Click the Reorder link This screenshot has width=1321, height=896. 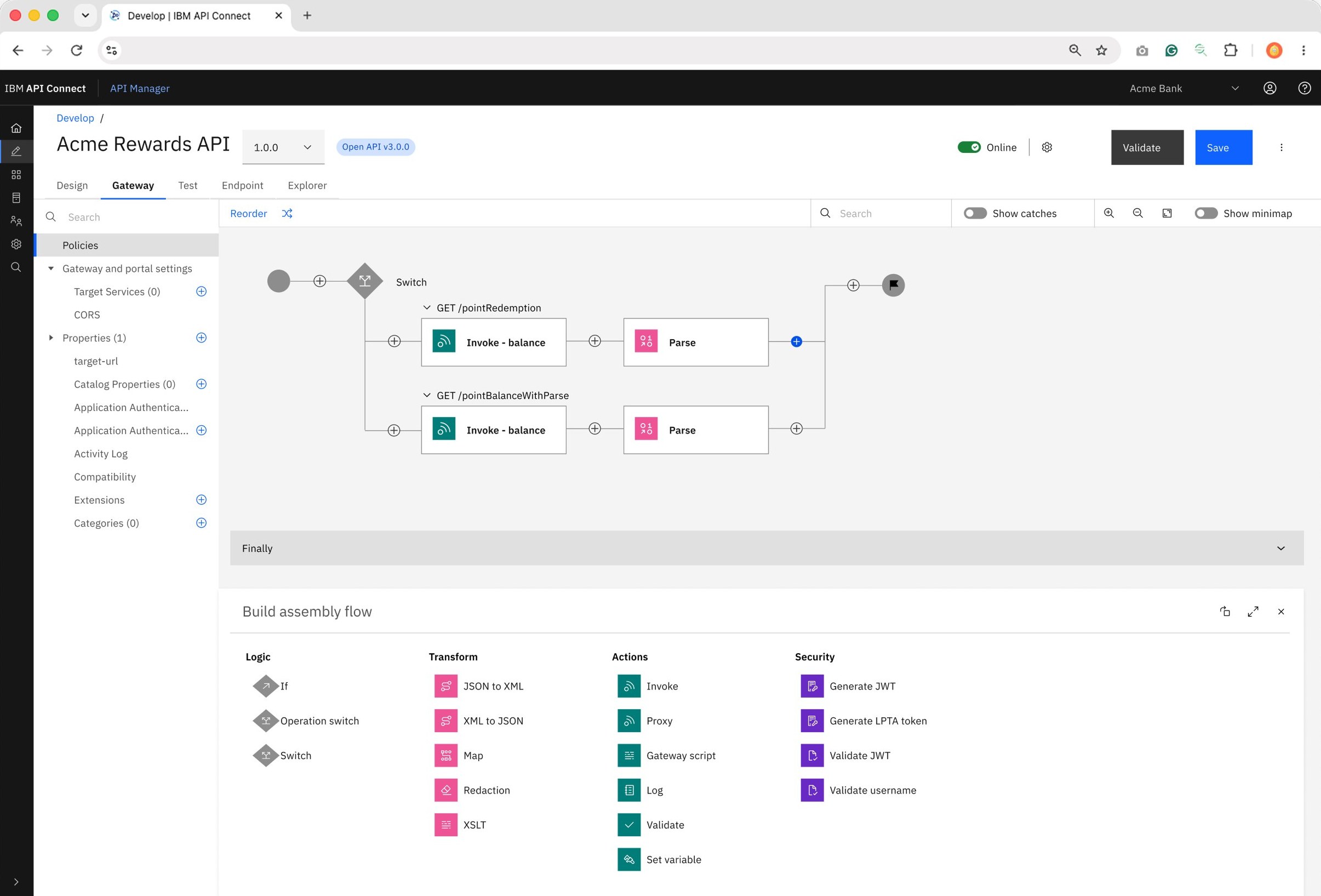[248, 213]
